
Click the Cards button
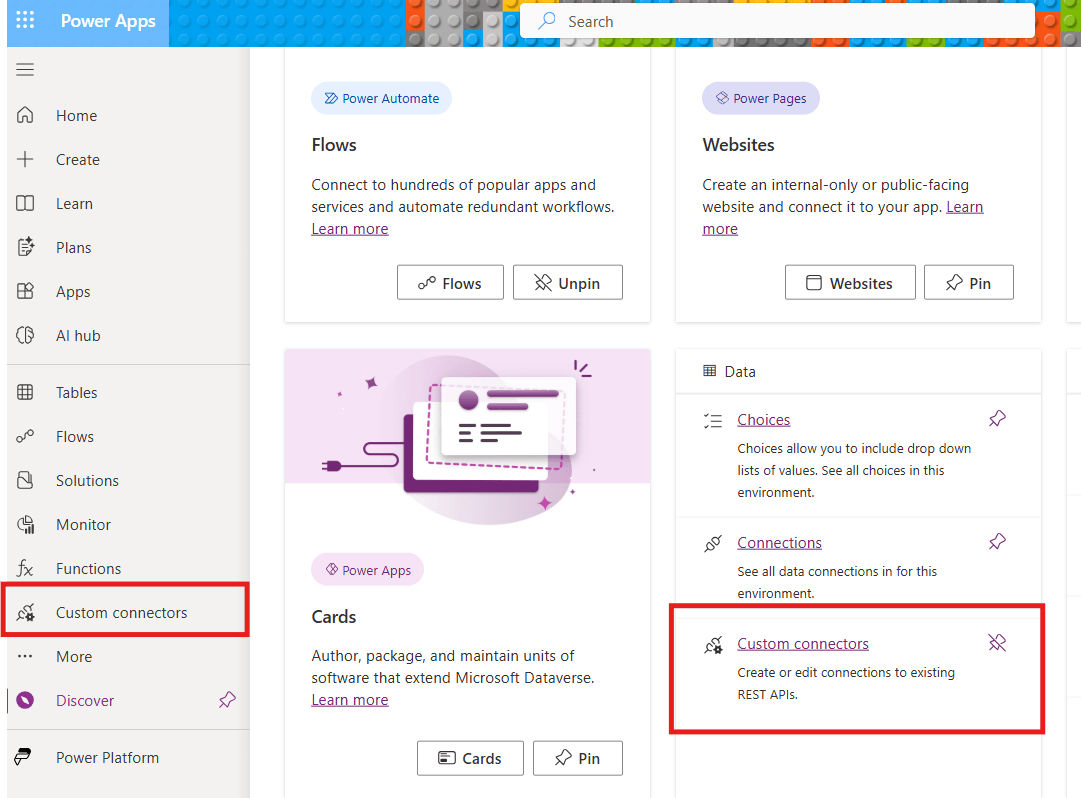coord(470,758)
